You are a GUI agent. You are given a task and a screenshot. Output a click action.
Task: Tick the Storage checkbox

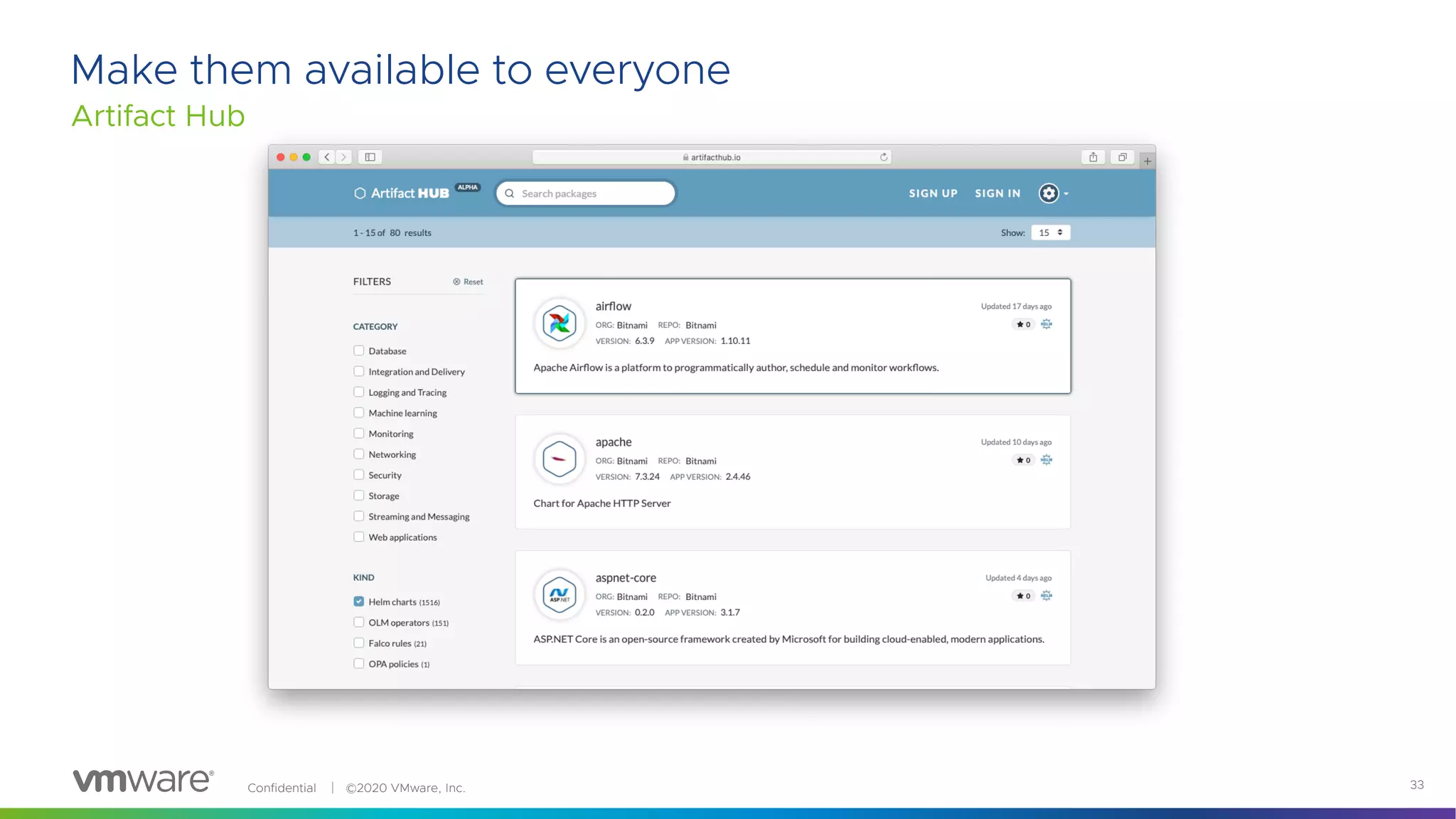tap(359, 495)
